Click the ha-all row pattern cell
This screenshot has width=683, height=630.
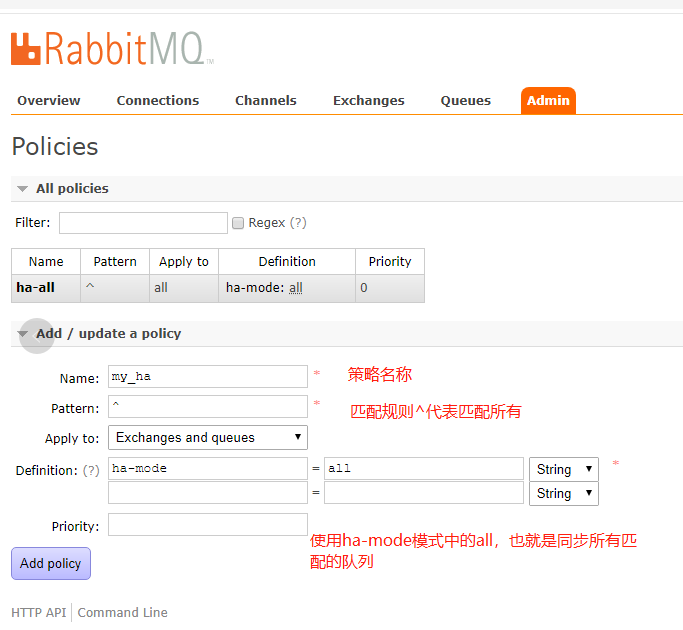pos(115,288)
